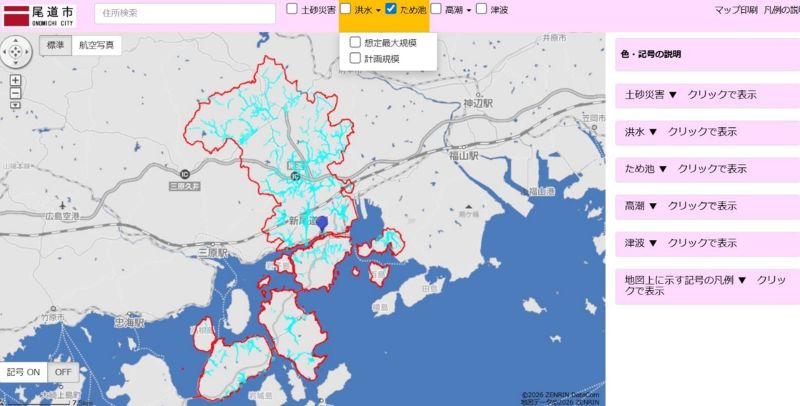The width and height of the screenshot is (800, 406).
Task: Uncheck the ため池 checkbox
Action: pyautogui.click(x=391, y=9)
